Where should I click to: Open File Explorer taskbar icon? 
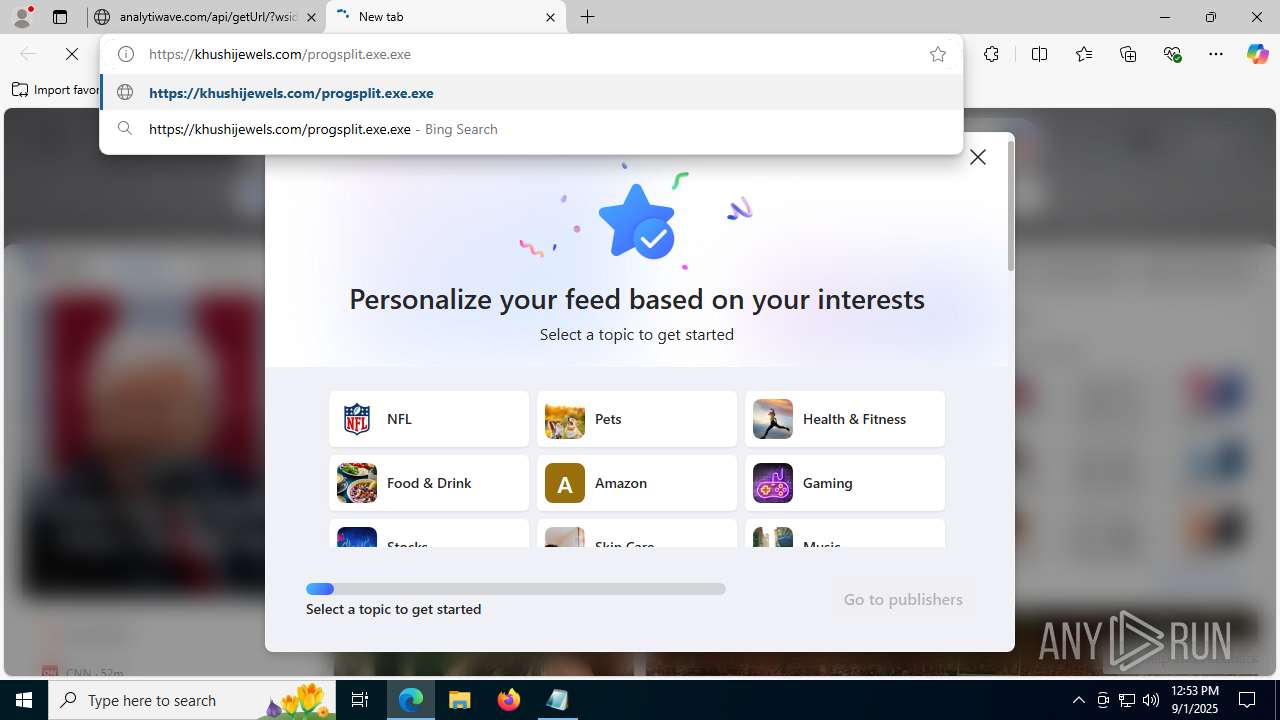point(460,700)
